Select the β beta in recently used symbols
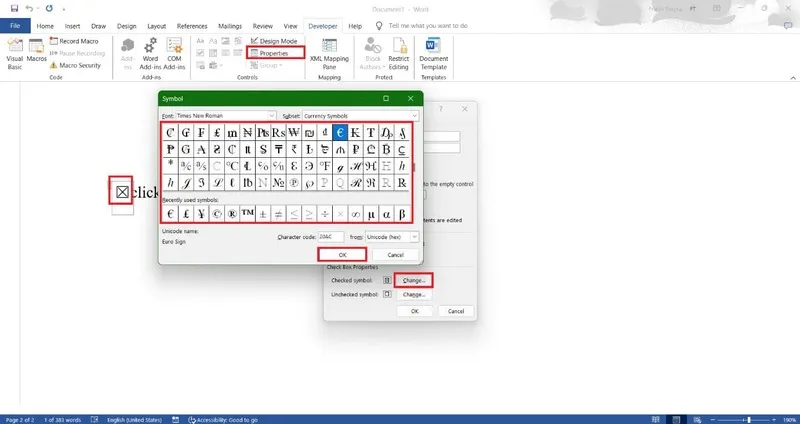Viewport: 800px width, 424px height. 402,214
